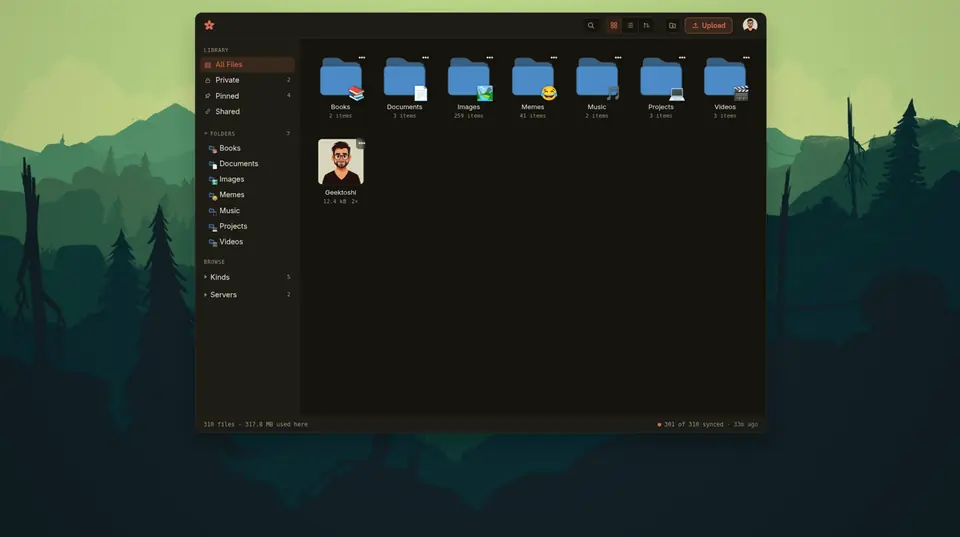Image resolution: width=960 pixels, height=537 pixels.
Task: Open the Memes folder icon in grid
Action: 533,78
